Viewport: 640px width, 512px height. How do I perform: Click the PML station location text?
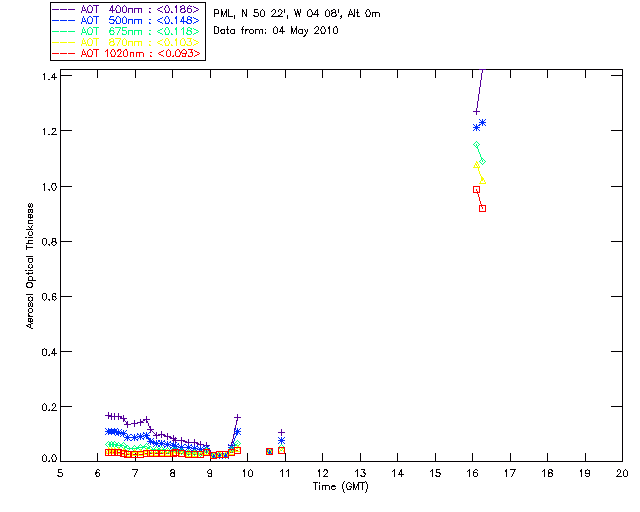297,14
